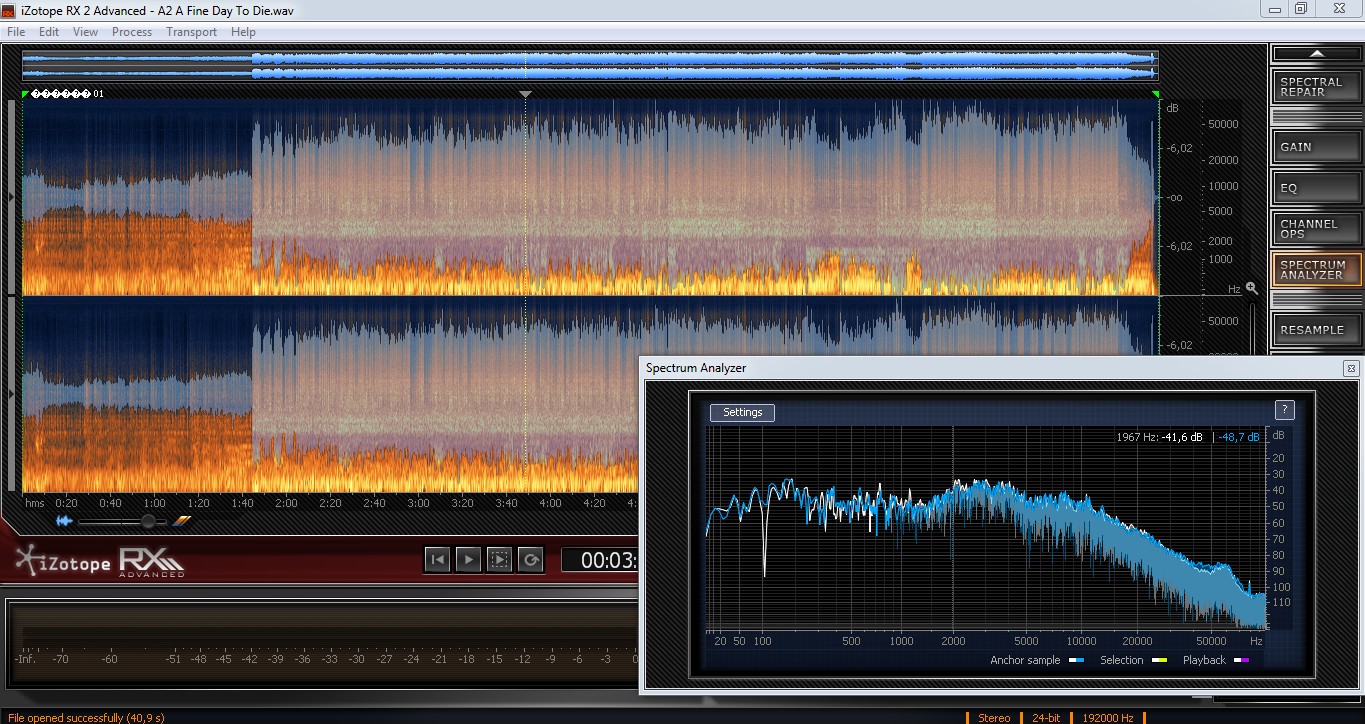
Task: Click the playhead marker triangle above spectrogram
Action: point(526,94)
